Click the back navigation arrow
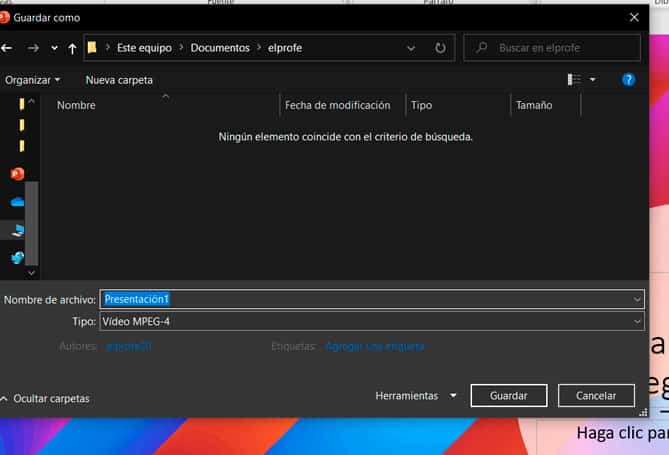 (8, 48)
